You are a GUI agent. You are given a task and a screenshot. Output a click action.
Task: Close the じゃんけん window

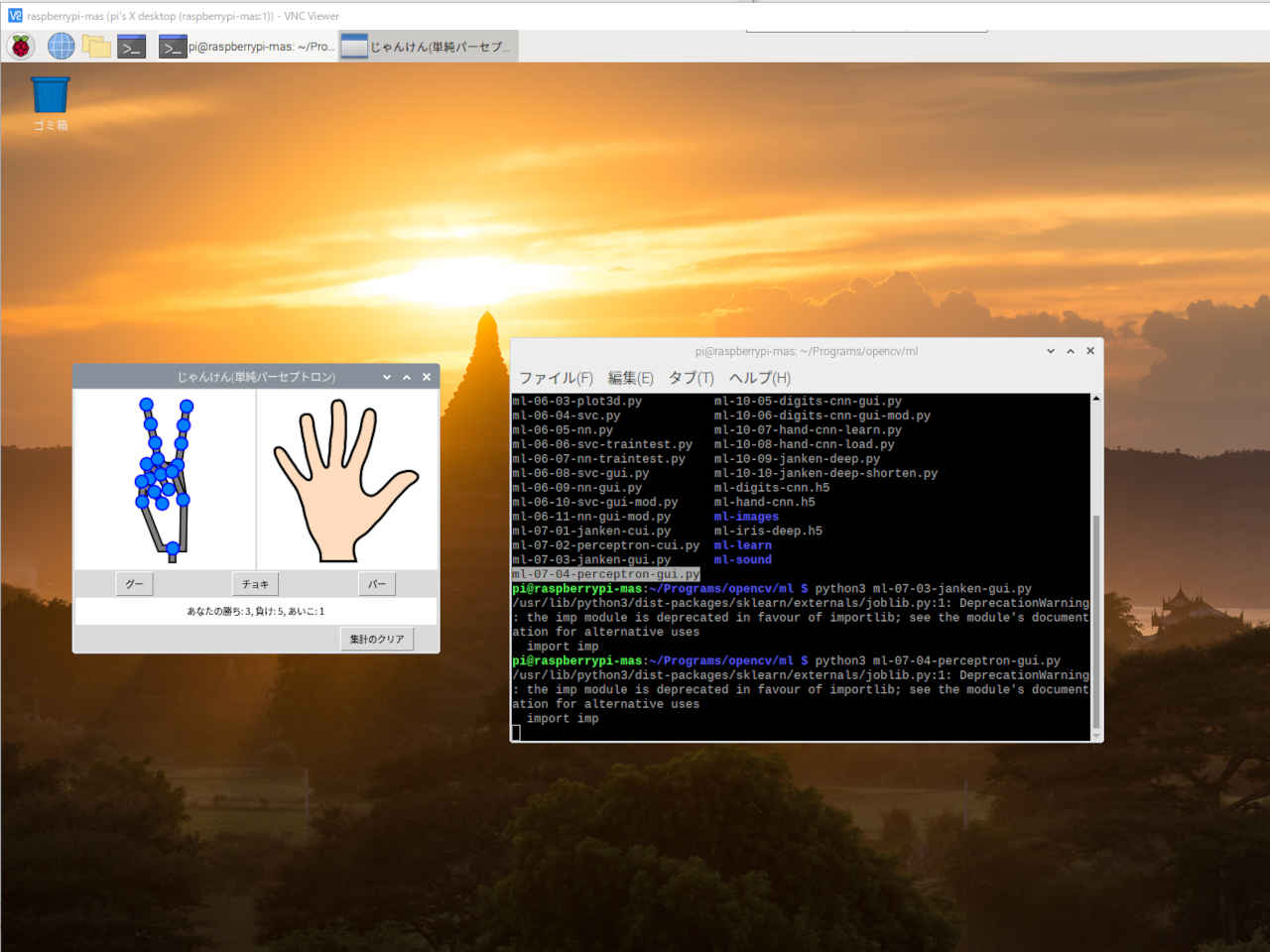pos(427,377)
